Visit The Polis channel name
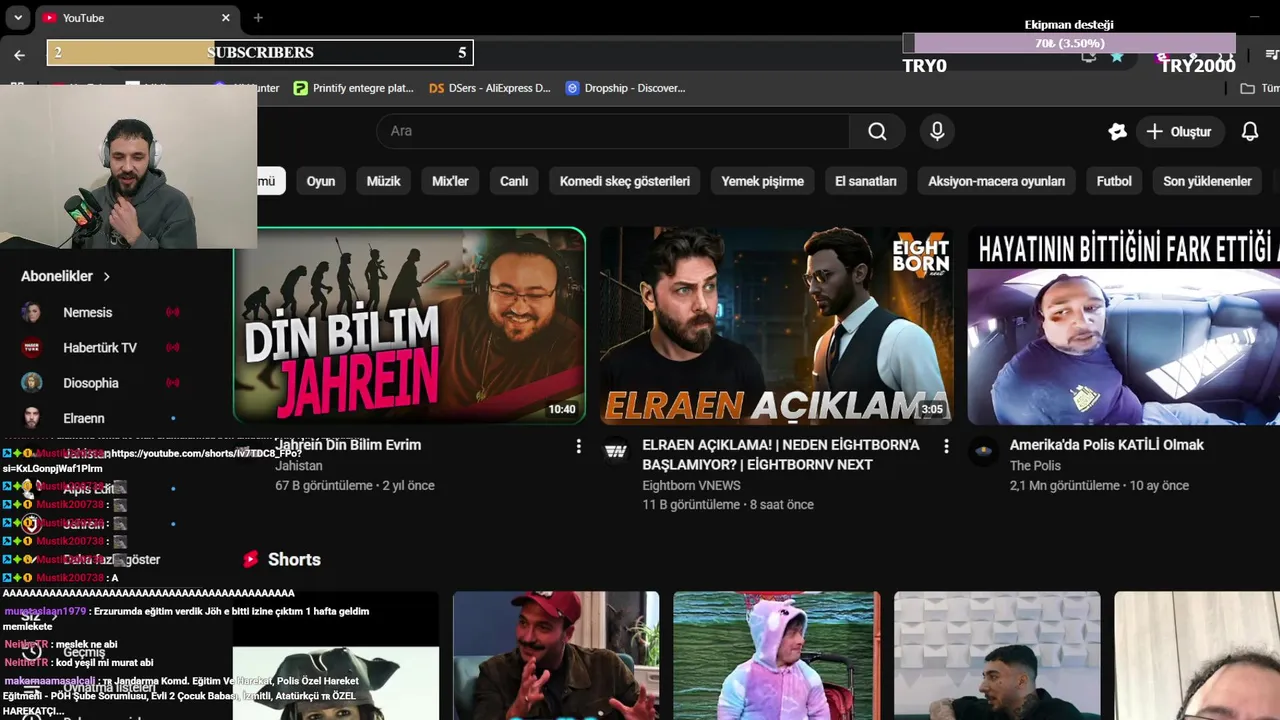 (1035, 466)
